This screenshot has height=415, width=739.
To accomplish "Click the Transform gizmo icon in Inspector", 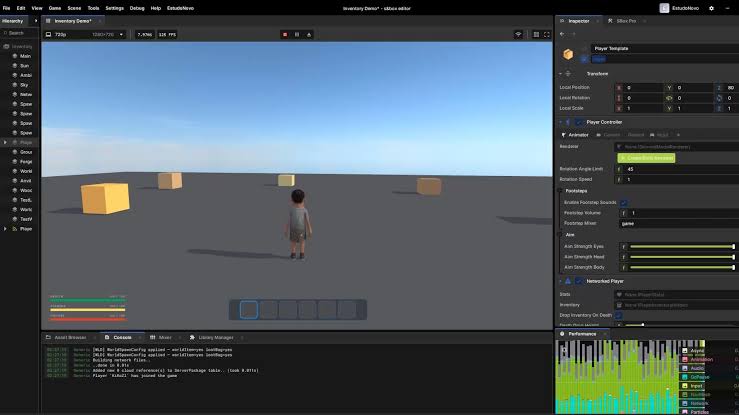I will 568,73.
